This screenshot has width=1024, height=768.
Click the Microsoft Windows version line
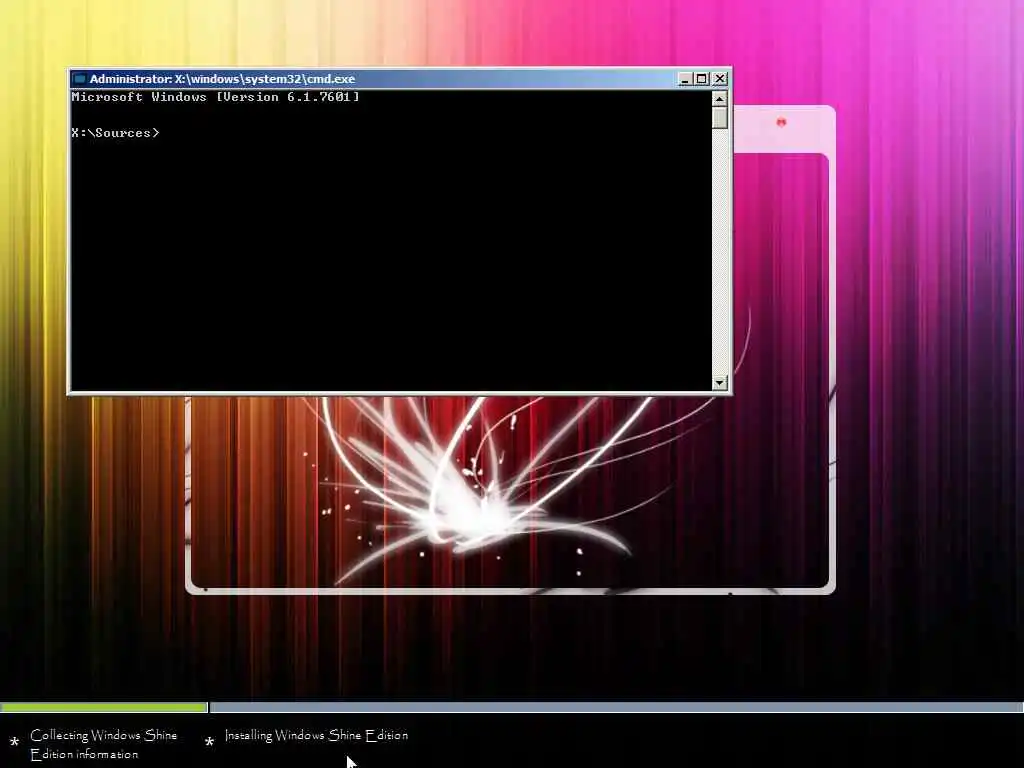coord(215,97)
